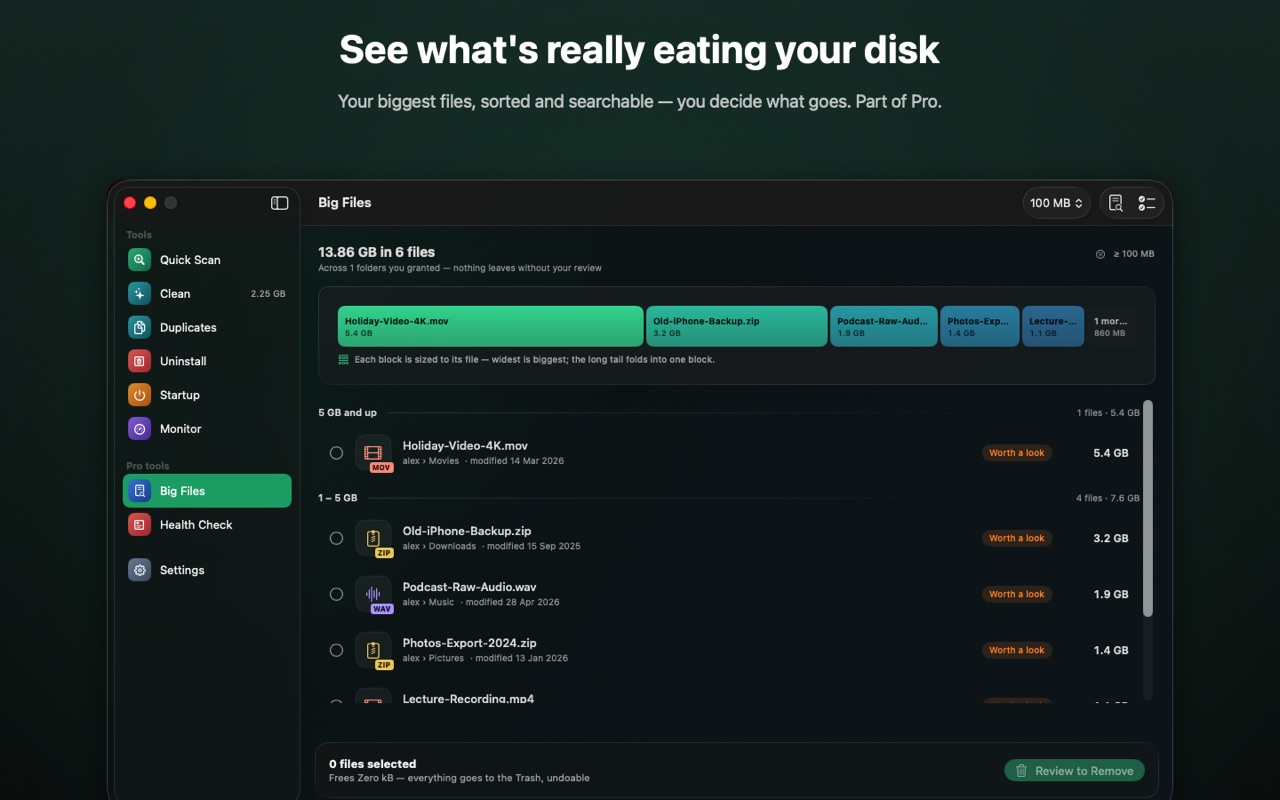1280x800 pixels.
Task: Click the 1 more 860 MB block
Action: [x=1111, y=326]
